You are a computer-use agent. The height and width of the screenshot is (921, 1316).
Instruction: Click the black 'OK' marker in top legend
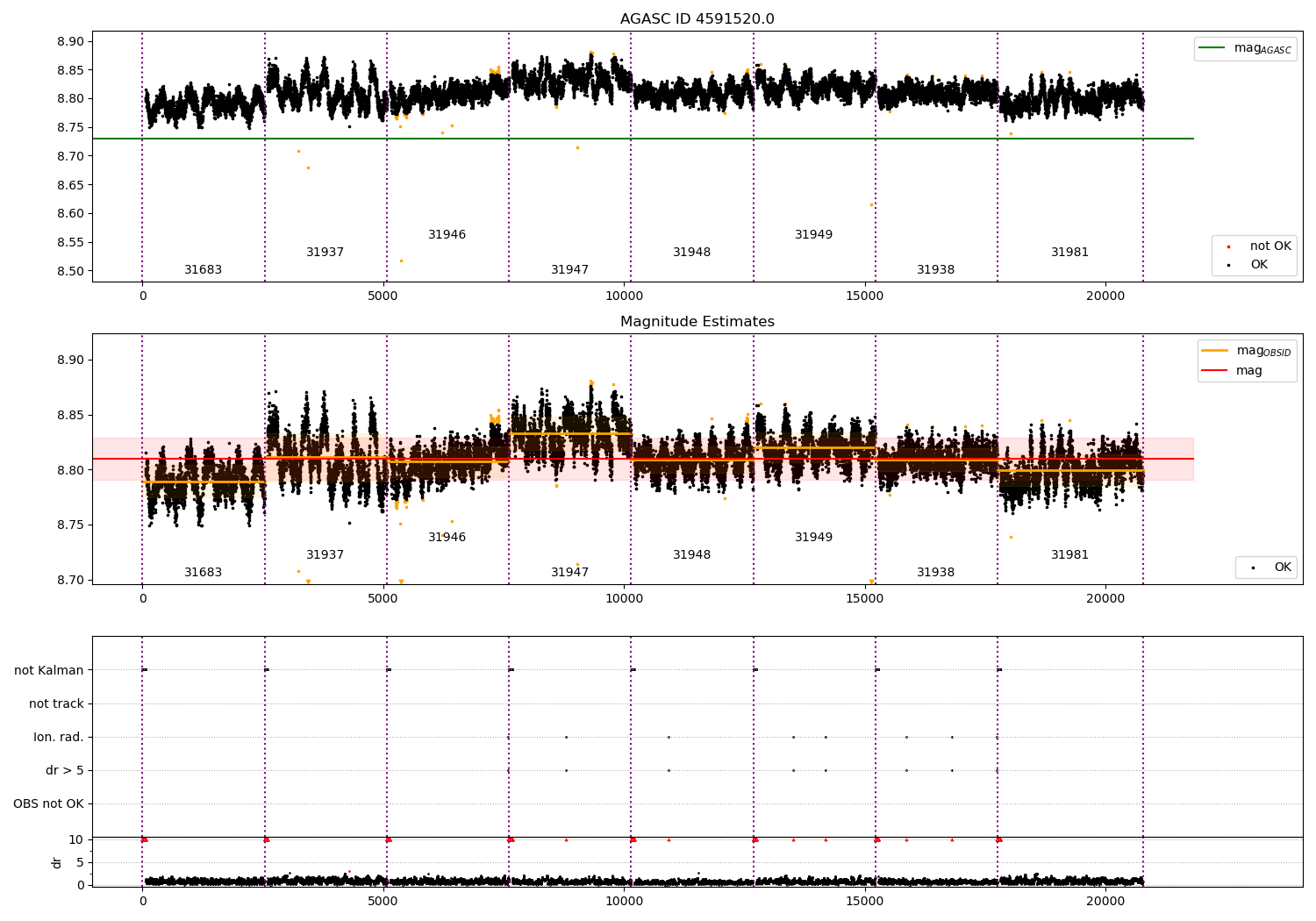pos(1228,265)
